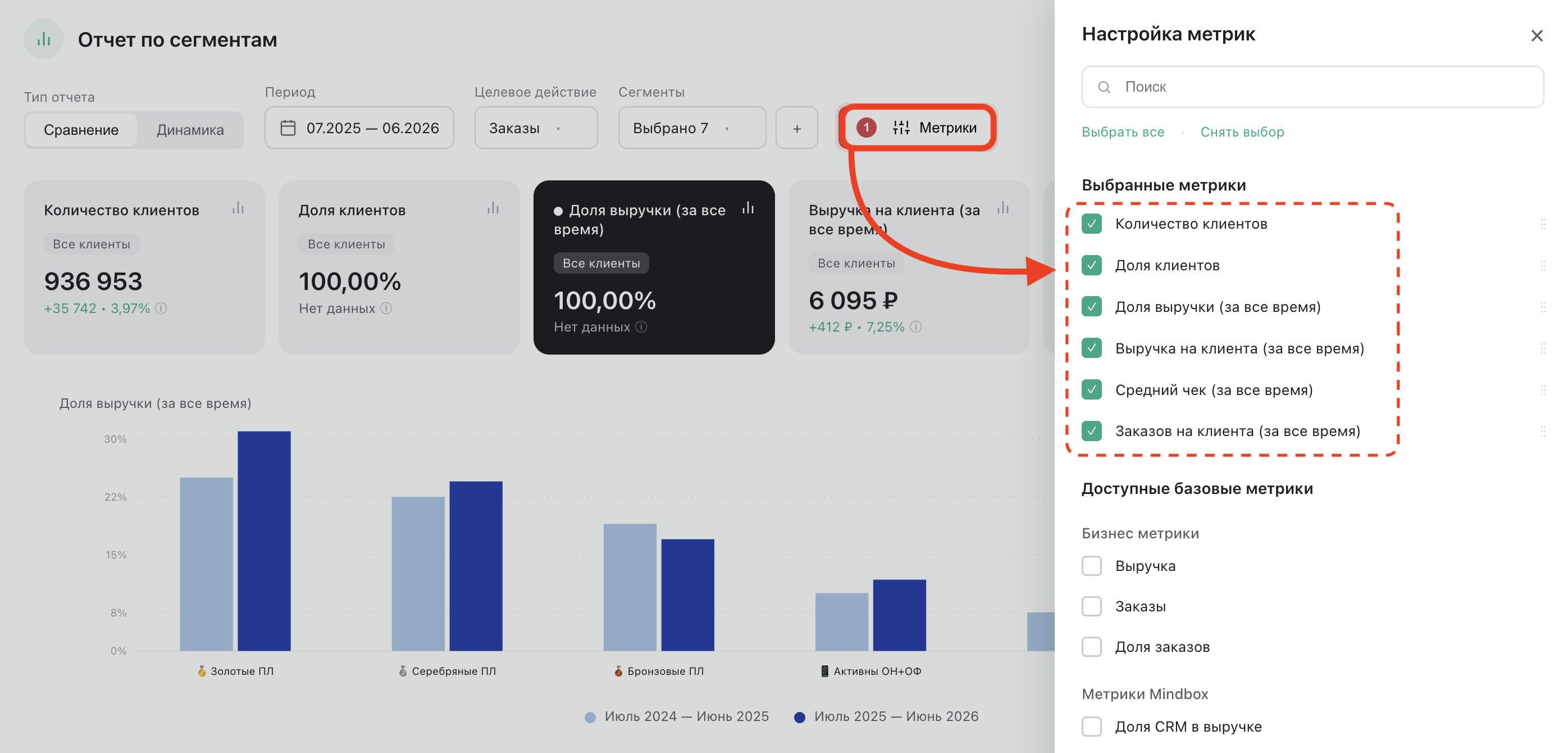The height and width of the screenshot is (753, 1568).
Task: Click info icon next to 3,97% change
Action: (161, 309)
